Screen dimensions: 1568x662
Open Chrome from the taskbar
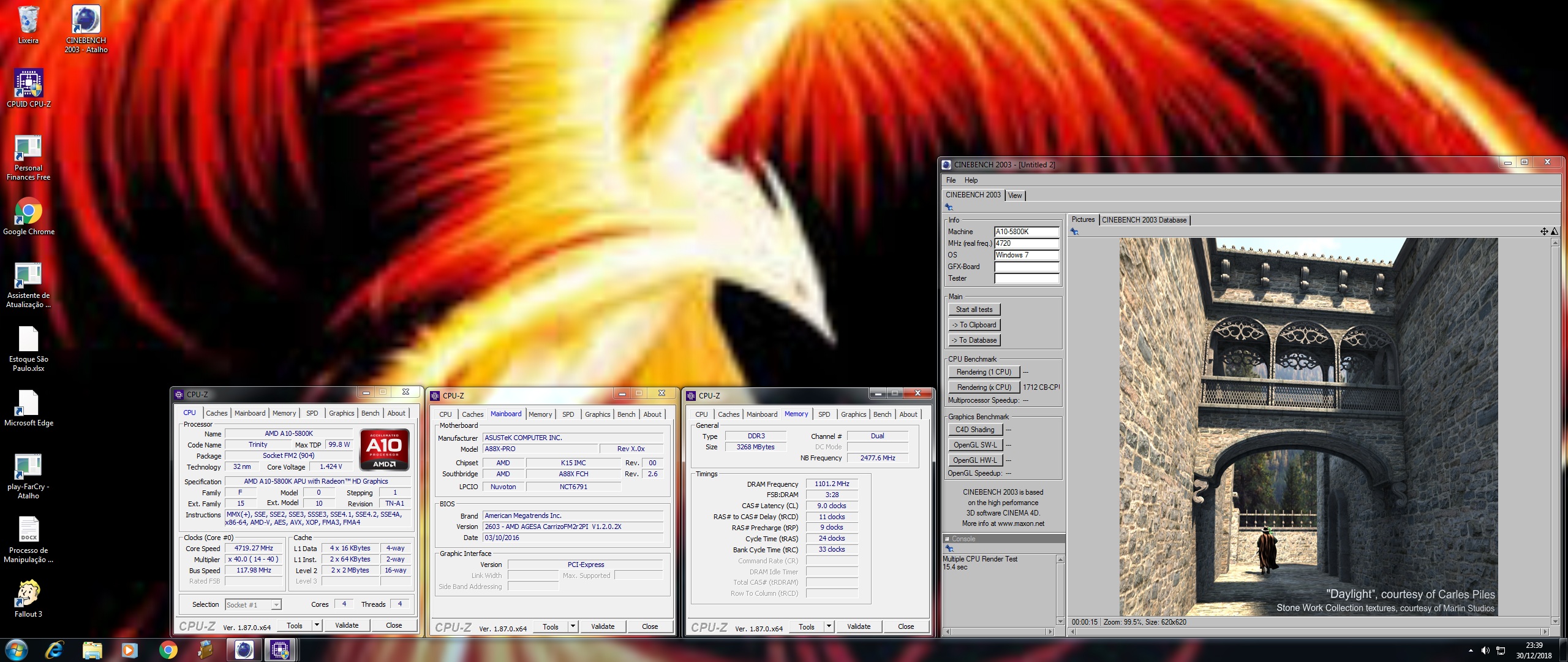(x=168, y=650)
